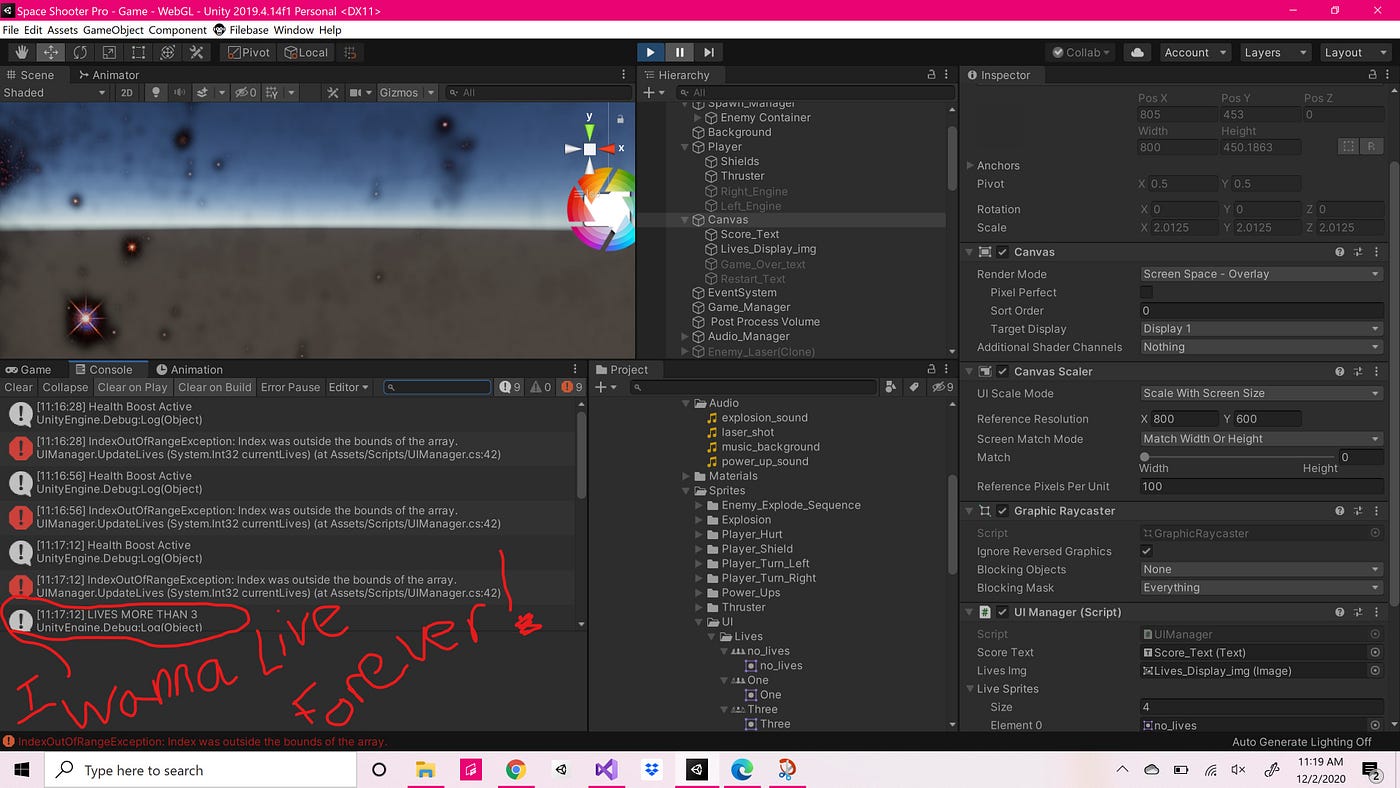Disable the Canvas component checkbox
The height and width of the screenshot is (788, 1400).
click(x=1003, y=252)
